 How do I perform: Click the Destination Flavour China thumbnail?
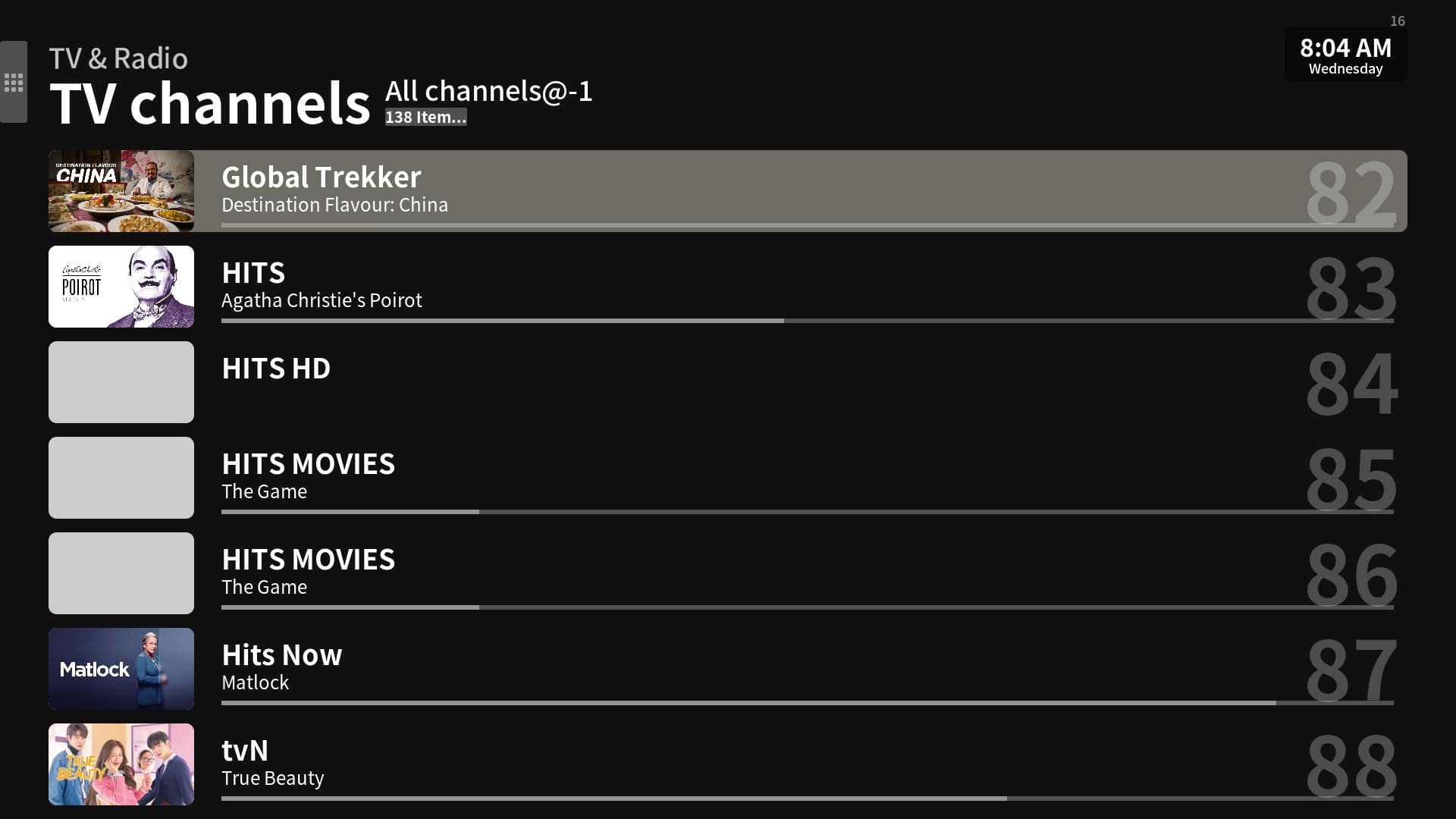(x=121, y=191)
